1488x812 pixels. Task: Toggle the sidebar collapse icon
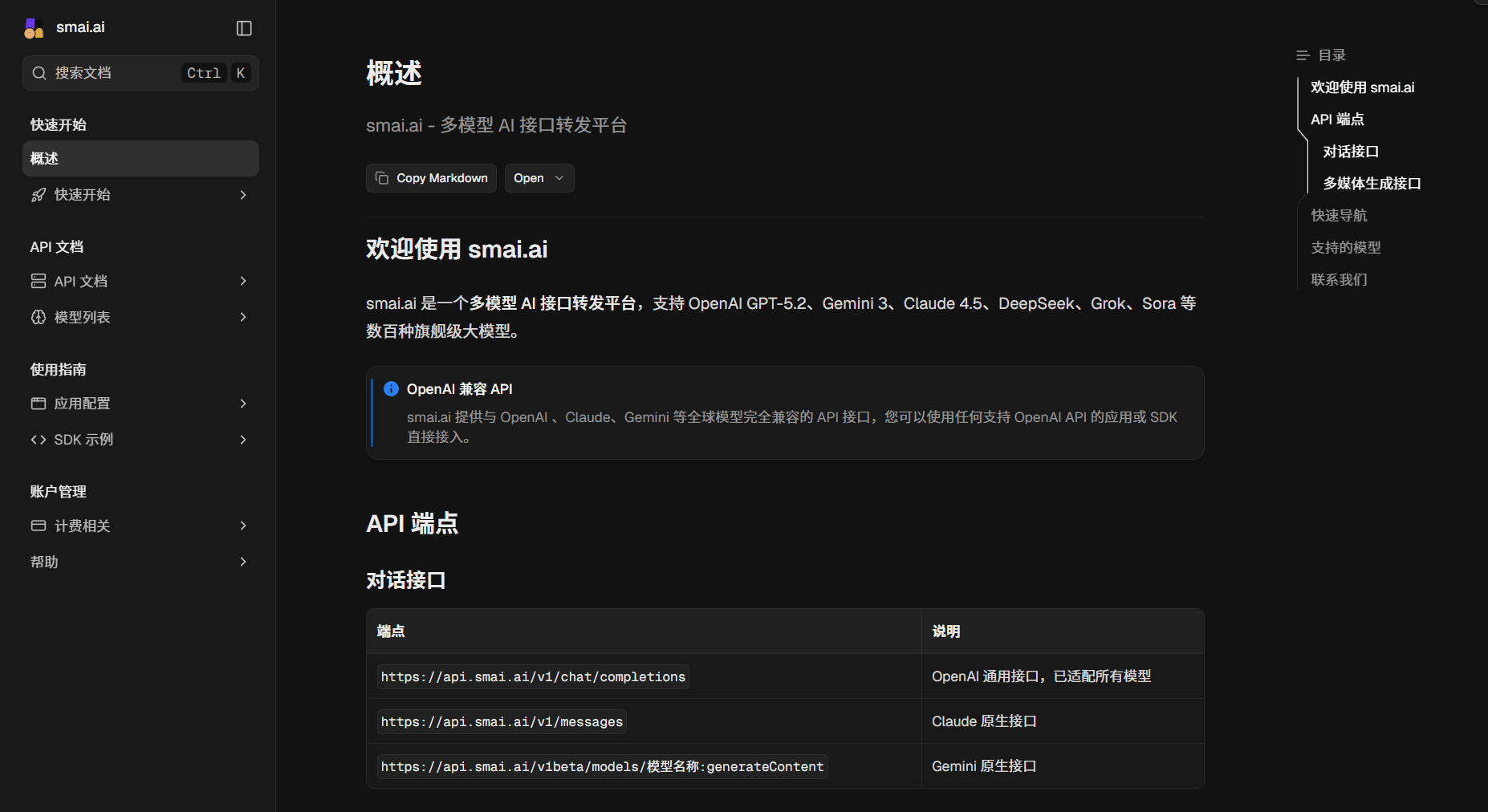(x=244, y=28)
